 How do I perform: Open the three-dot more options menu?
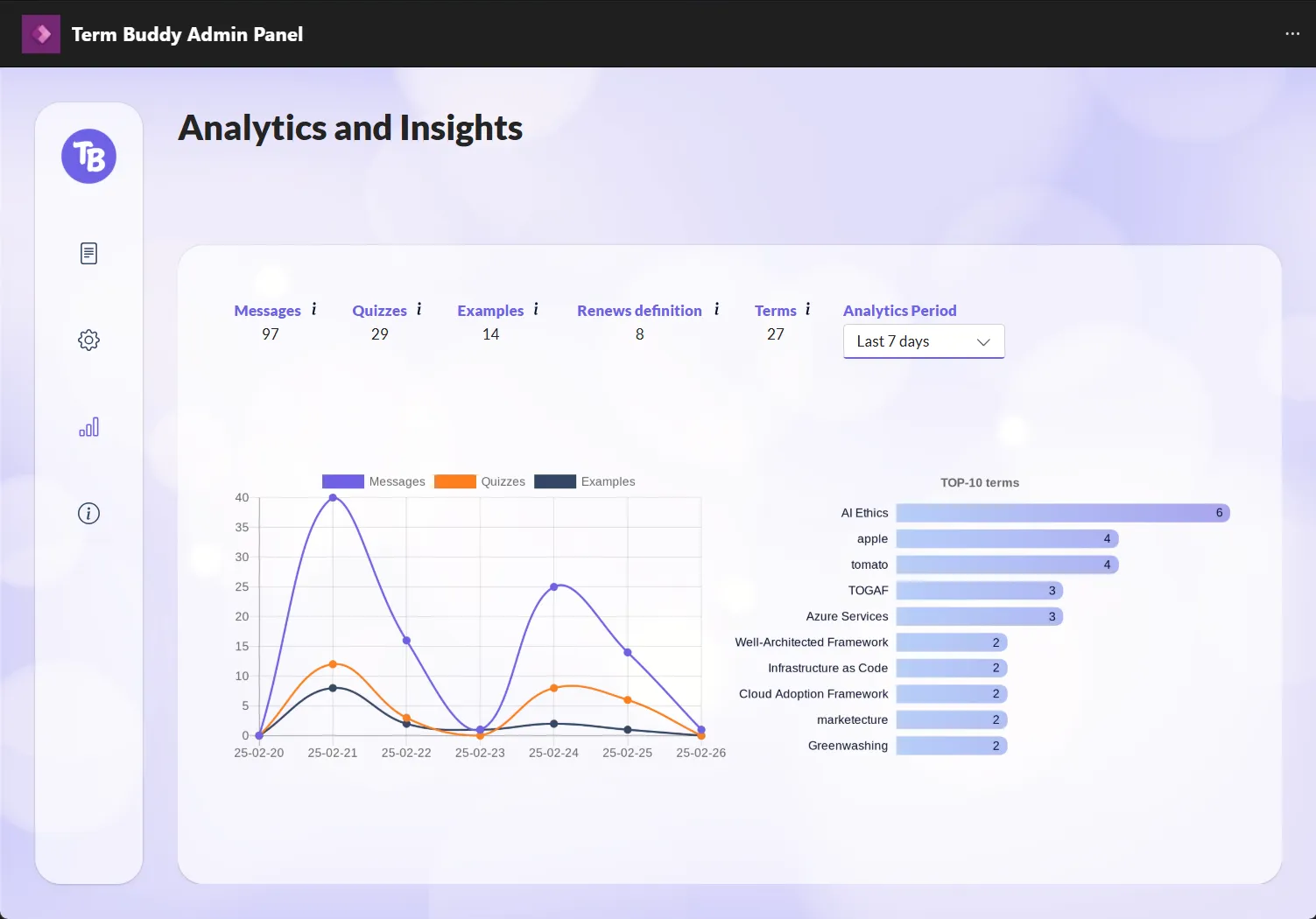point(1292,33)
